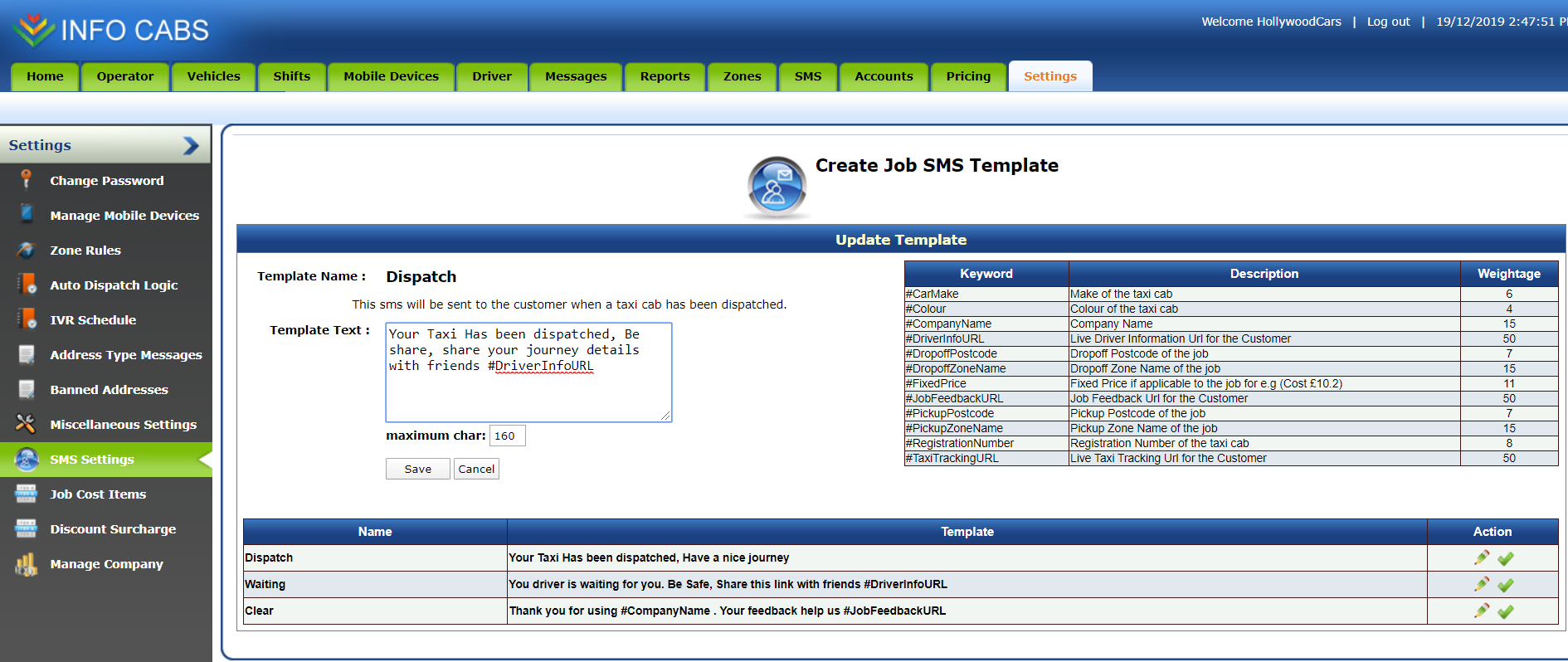The image size is (1568, 662).
Task: Save the template with Save button
Action: [417, 469]
